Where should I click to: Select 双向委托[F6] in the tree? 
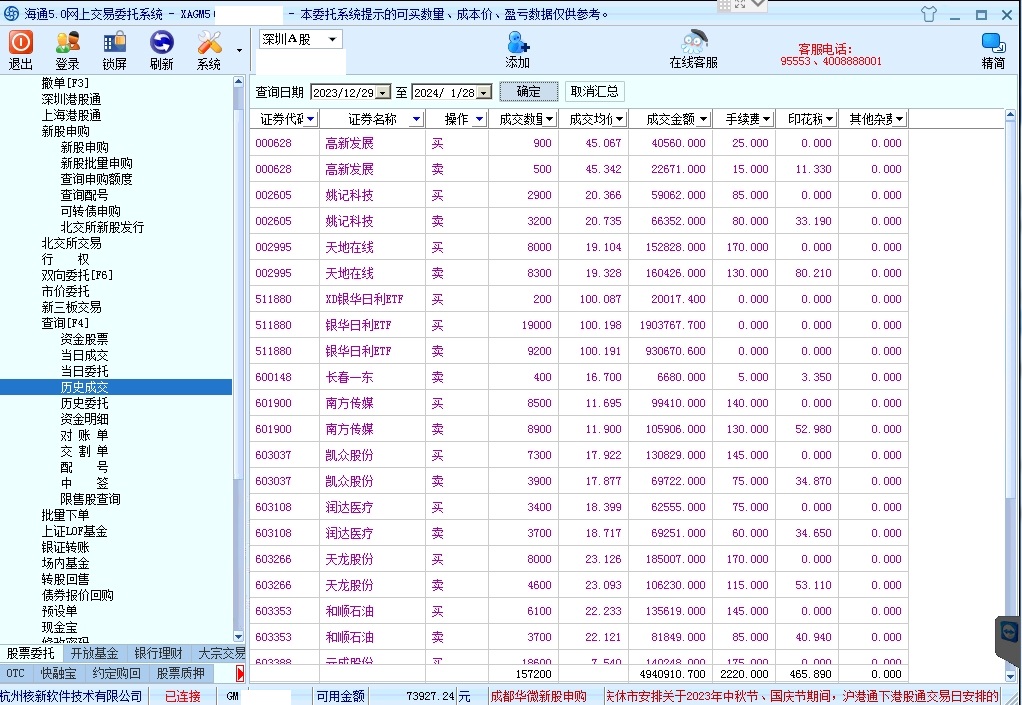click(78, 275)
